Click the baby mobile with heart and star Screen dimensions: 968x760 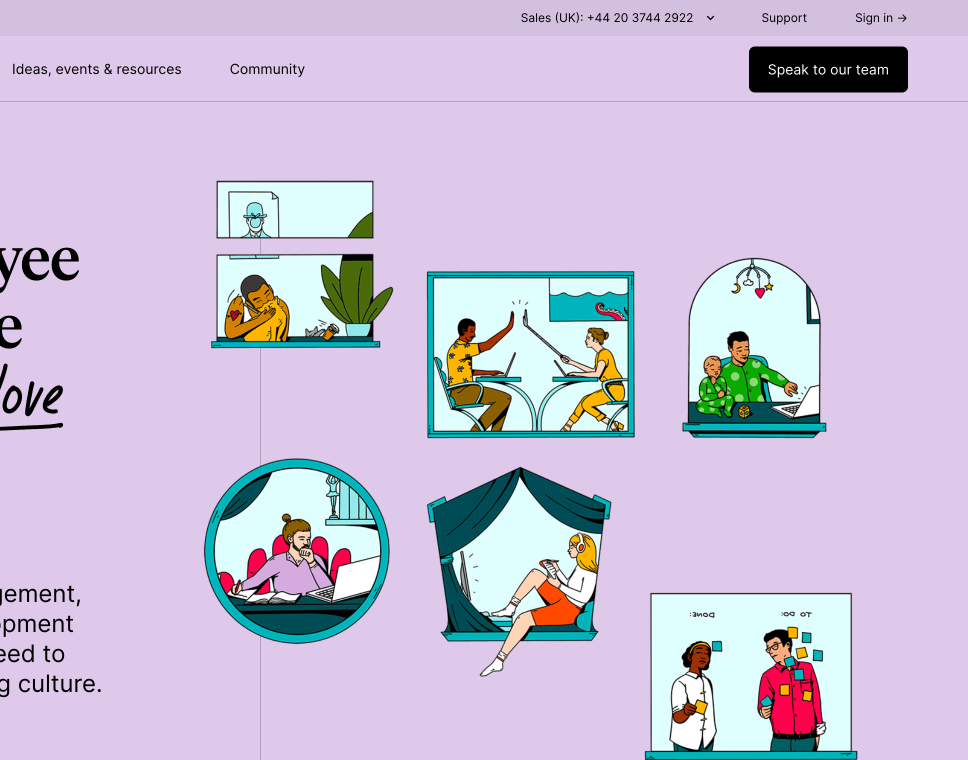point(753,280)
